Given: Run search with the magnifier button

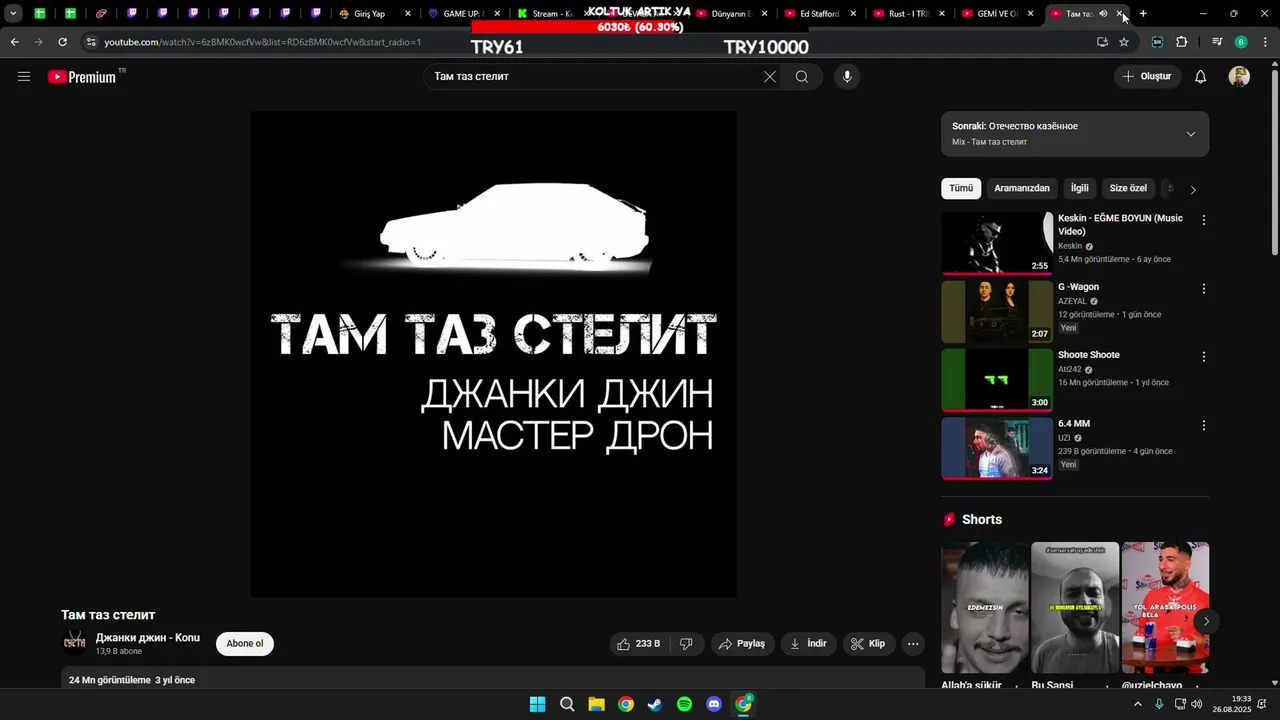Looking at the screenshot, I should click(802, 77).
